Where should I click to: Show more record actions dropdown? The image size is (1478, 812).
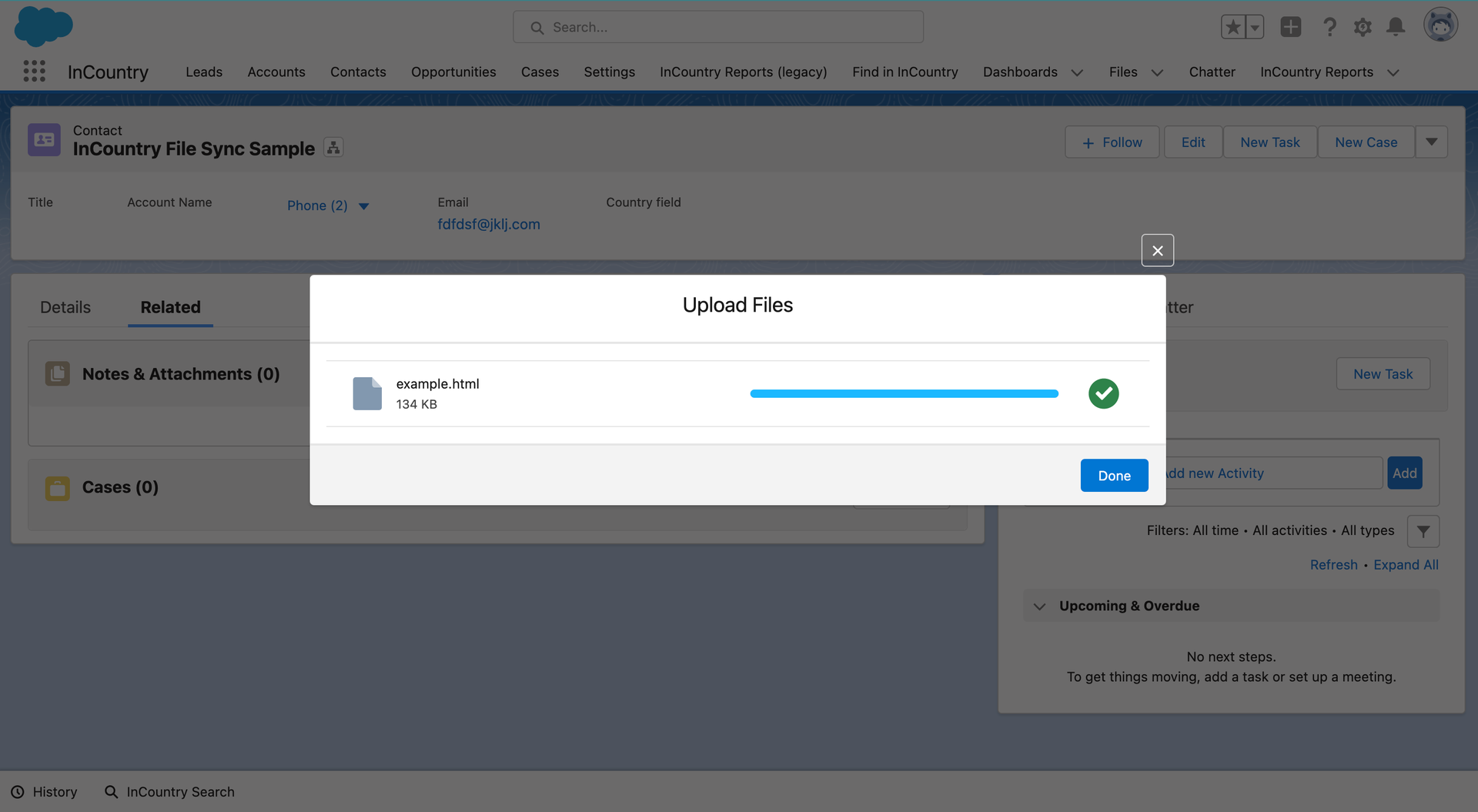coord(1432,142)
